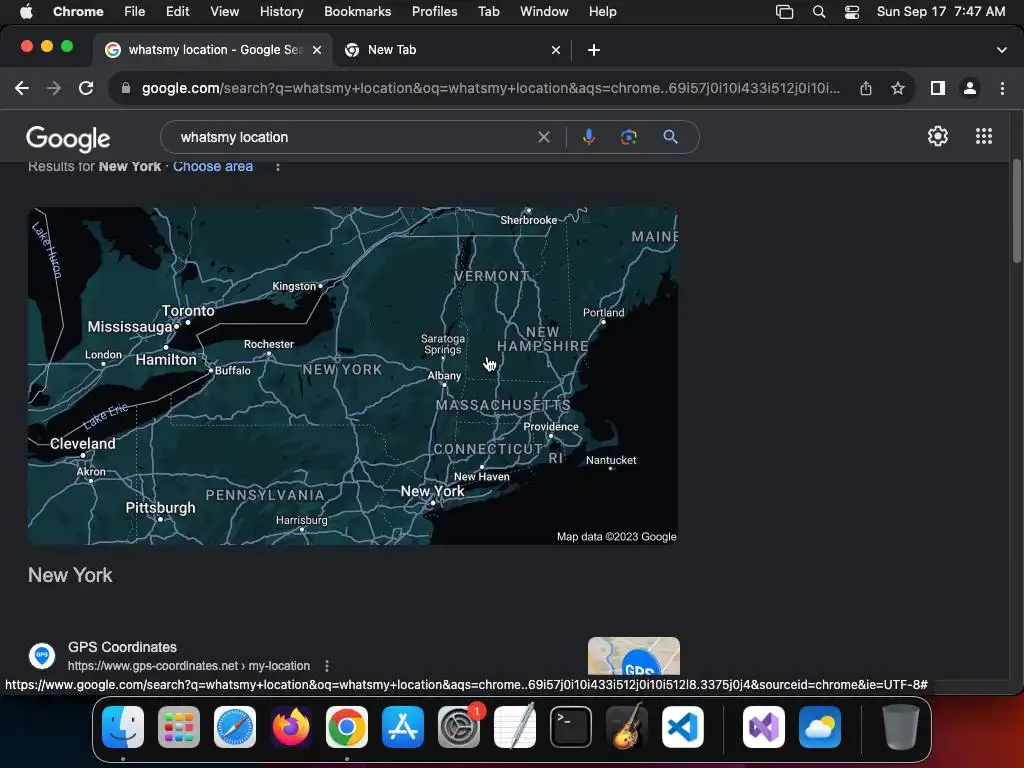Reload the current page
The height and width of the screenshot is (768, 1024).
coord(86,88)
